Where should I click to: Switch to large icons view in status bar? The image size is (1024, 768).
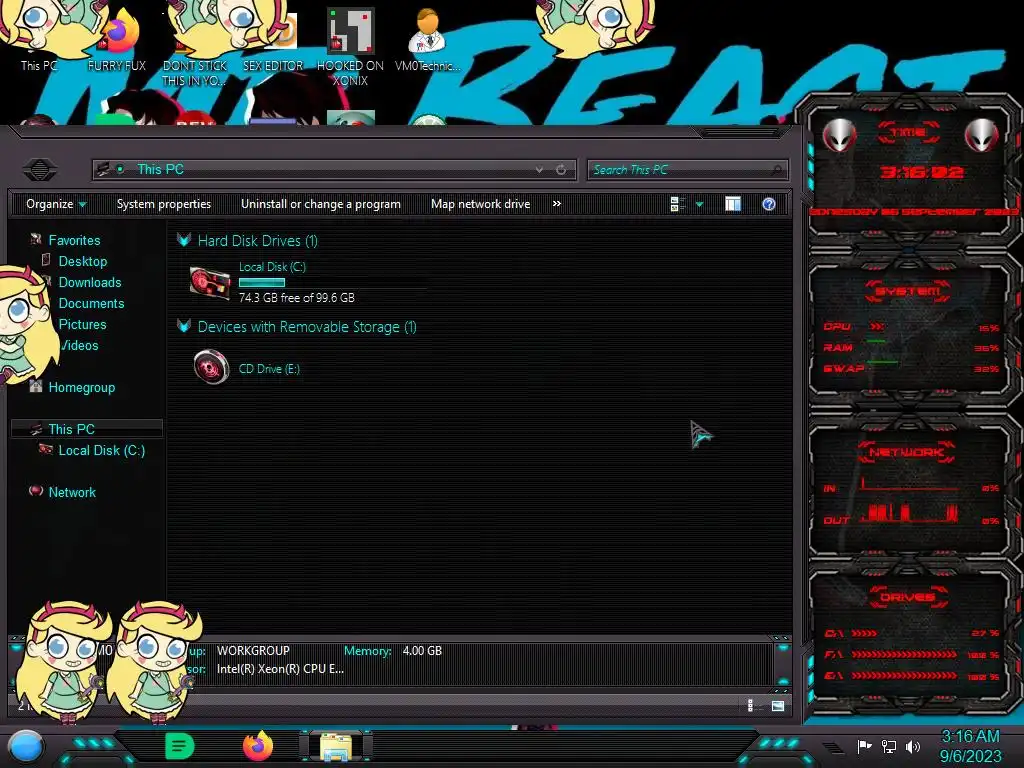(778, 705)
